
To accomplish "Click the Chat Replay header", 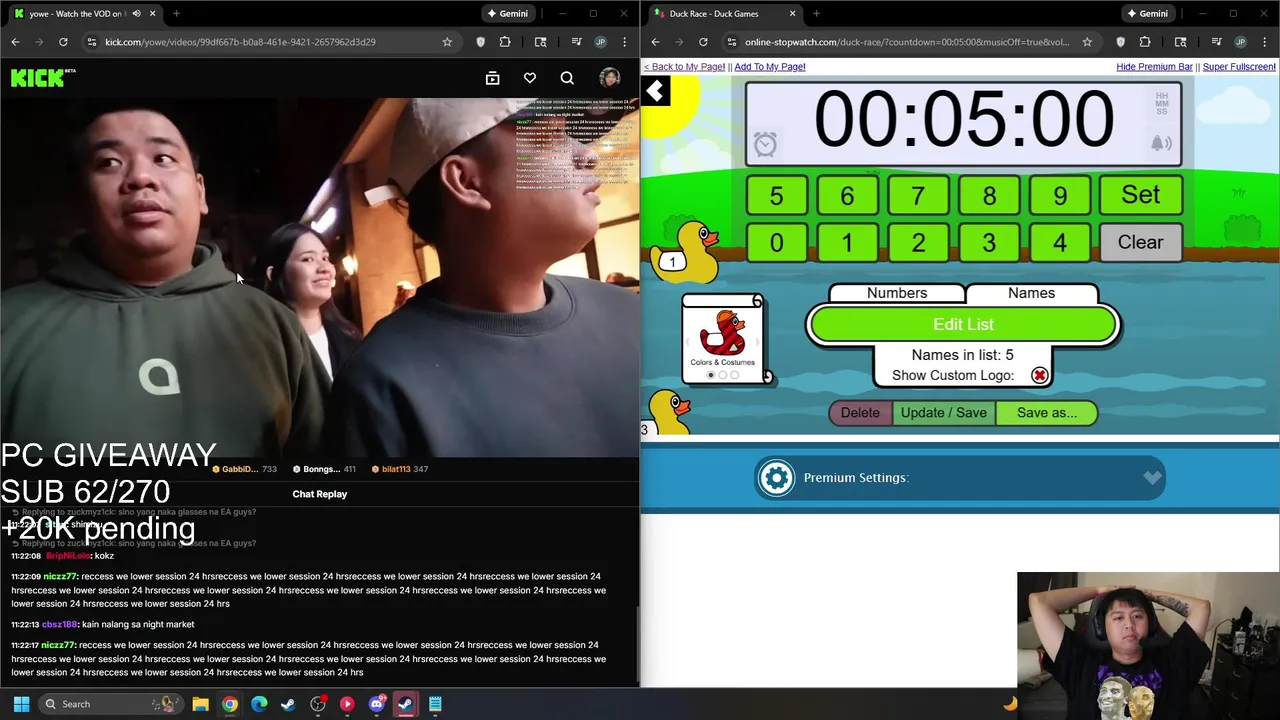I will 320,494.
